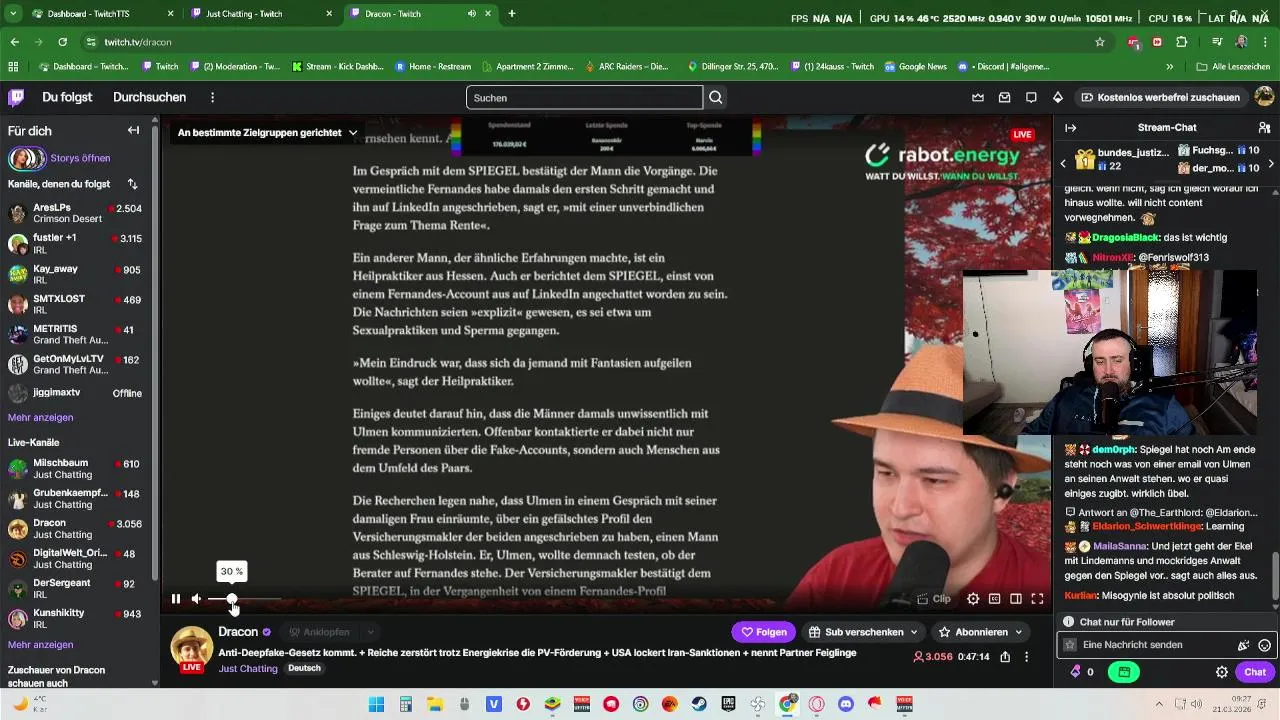Collapse the Für dich sidebar
This screenshot has height=720, width=1280.
(x=133, y=130)
